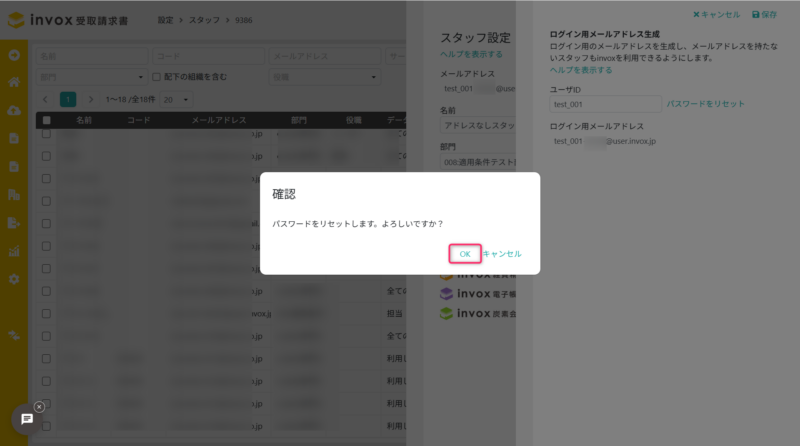Close the chat bubble with X

tap(39, 407)
